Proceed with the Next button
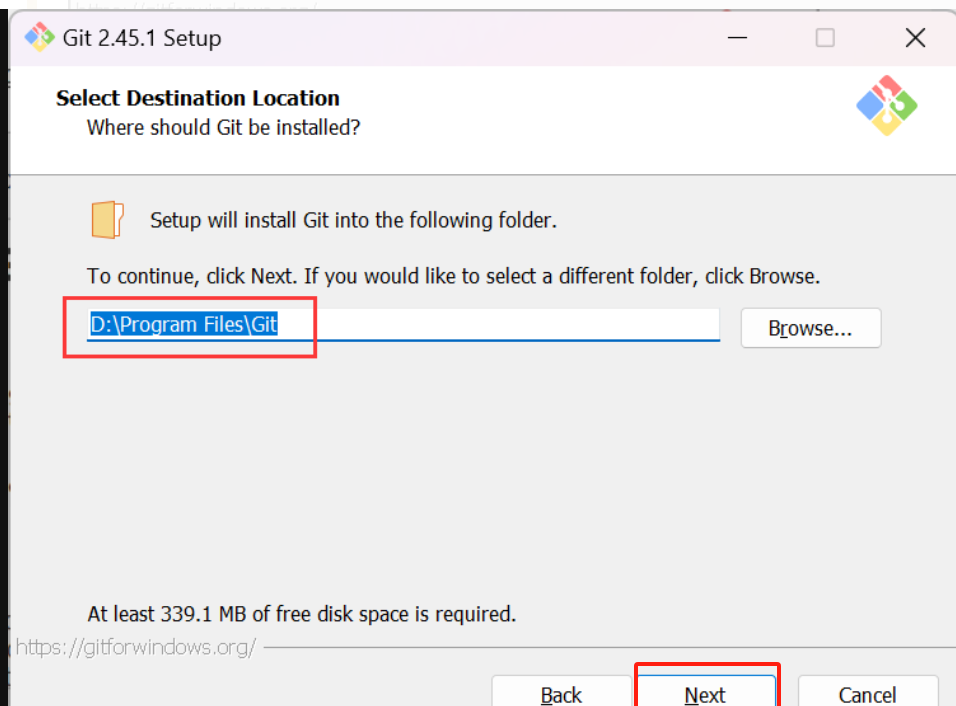Viewport: 956px width, 706px height. tap(705, 694)
